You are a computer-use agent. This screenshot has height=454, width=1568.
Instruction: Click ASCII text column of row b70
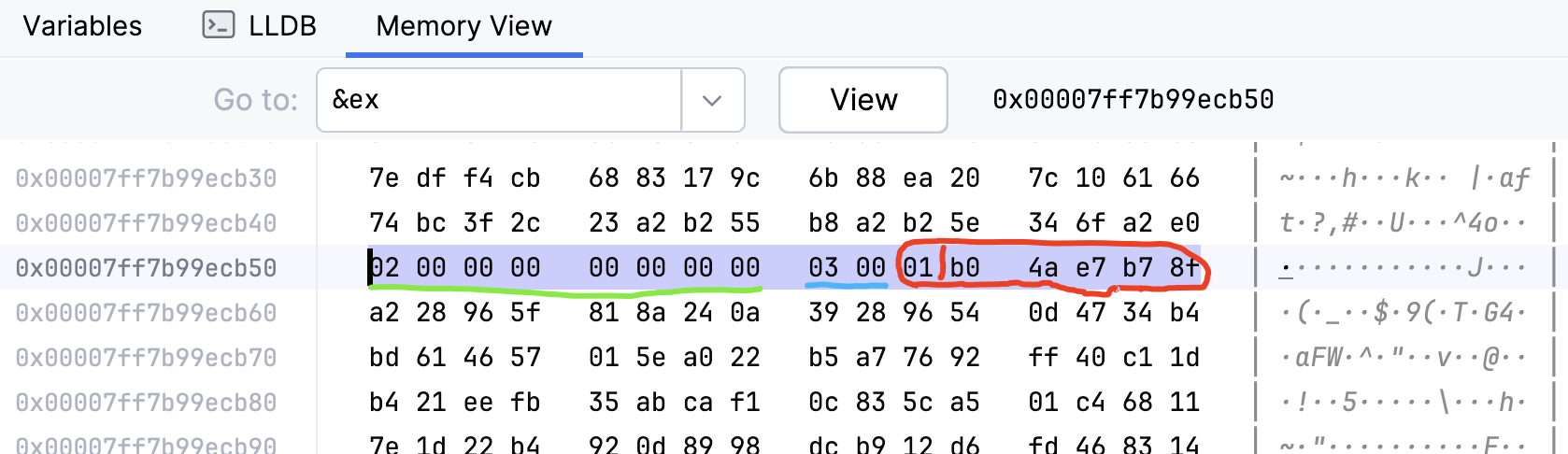coord(1404,358)
